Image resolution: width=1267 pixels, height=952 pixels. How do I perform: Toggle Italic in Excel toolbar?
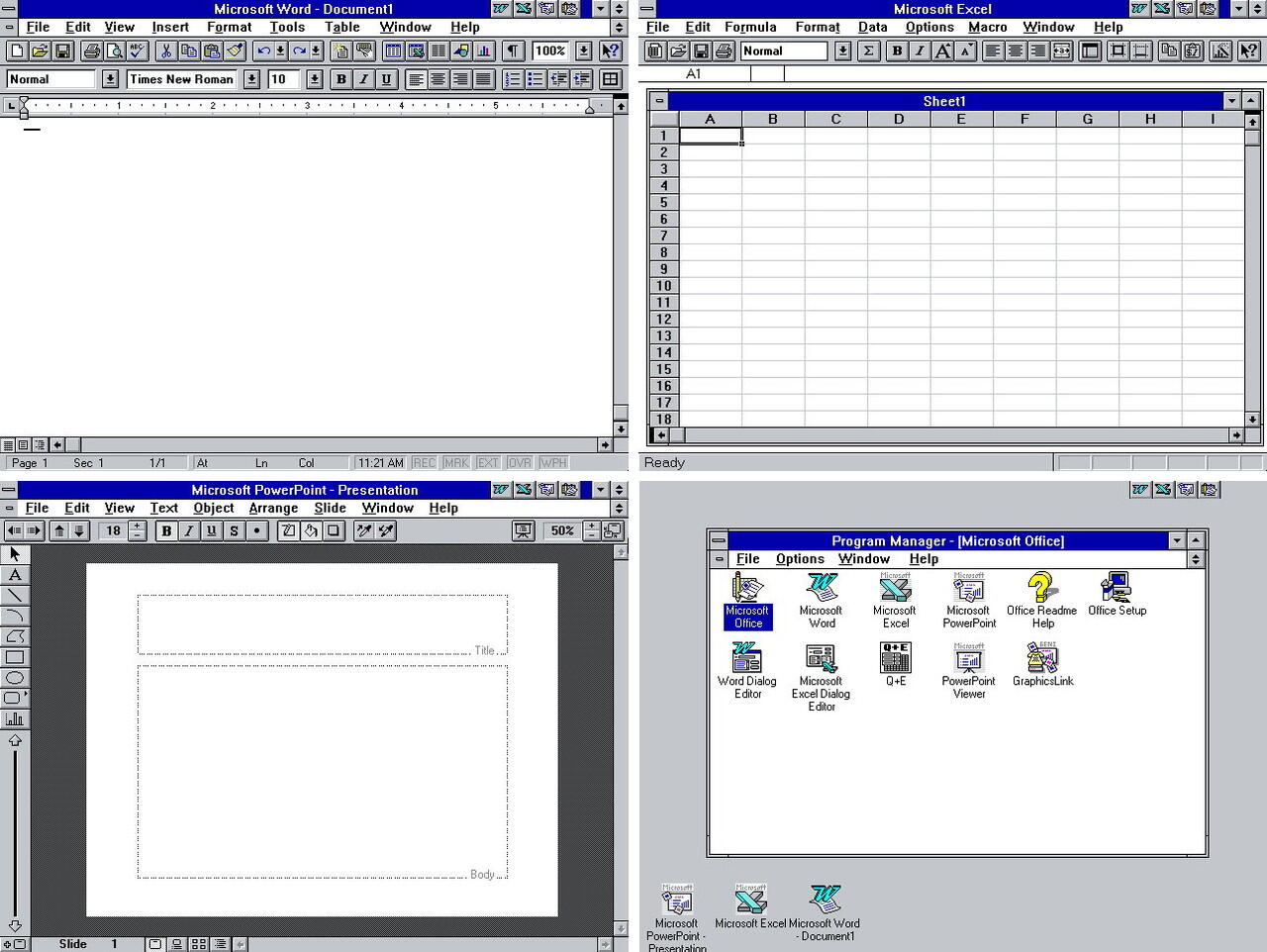tap(921, 50)
